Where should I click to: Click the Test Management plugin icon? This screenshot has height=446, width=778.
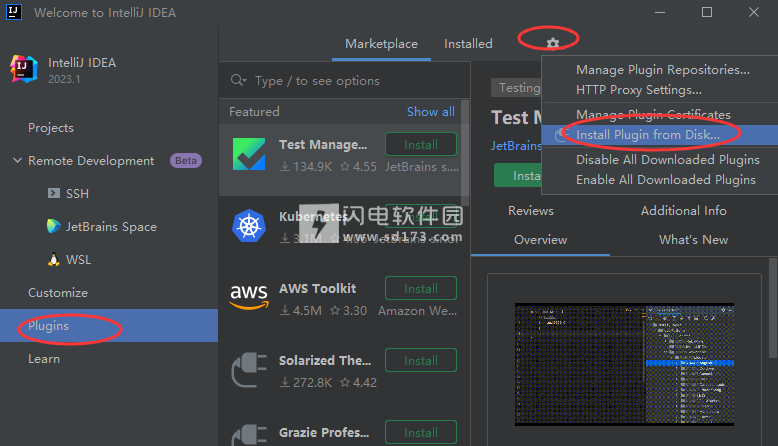249,154
